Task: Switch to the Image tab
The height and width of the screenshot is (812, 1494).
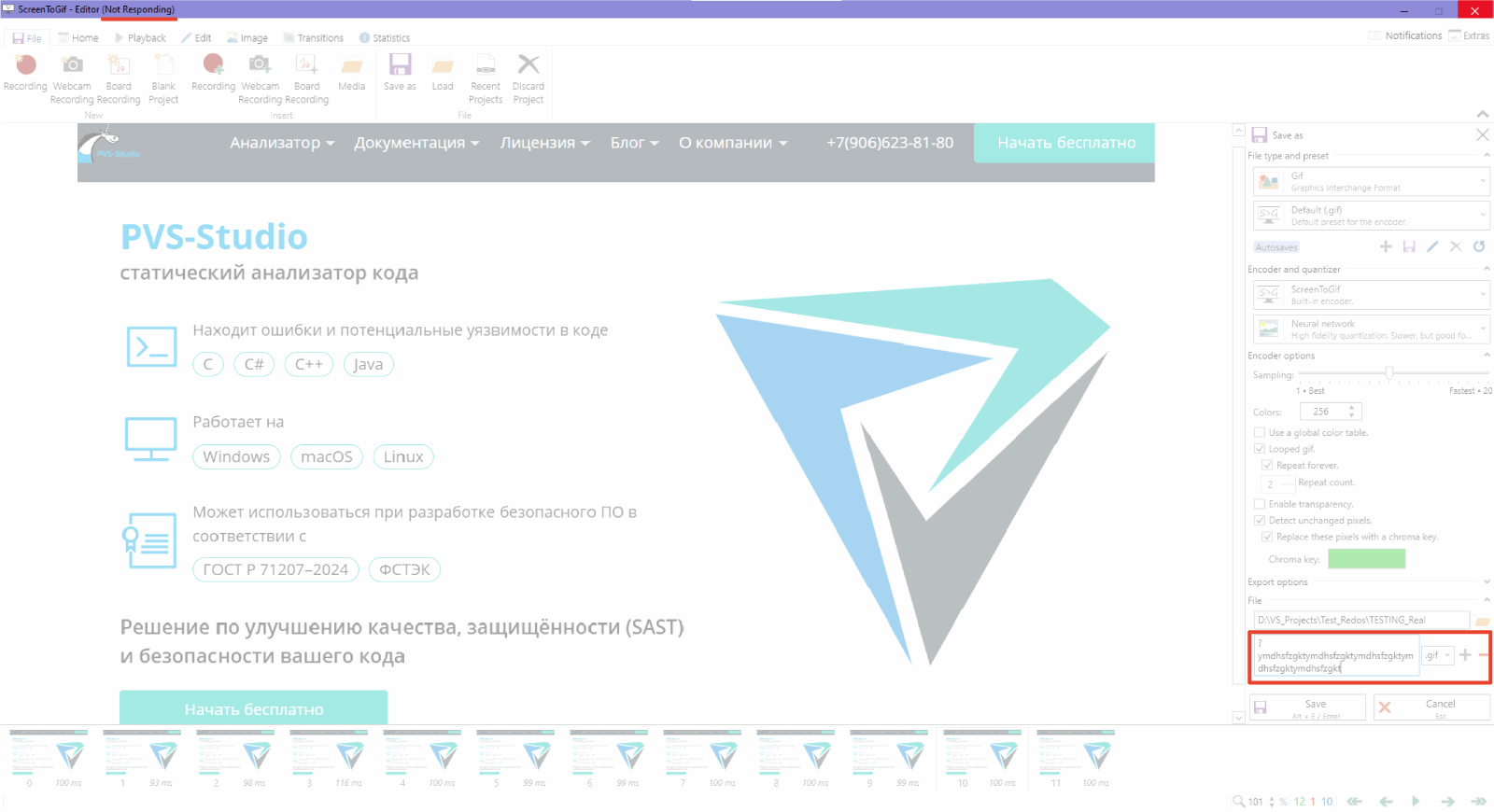Action: [247, 38]
